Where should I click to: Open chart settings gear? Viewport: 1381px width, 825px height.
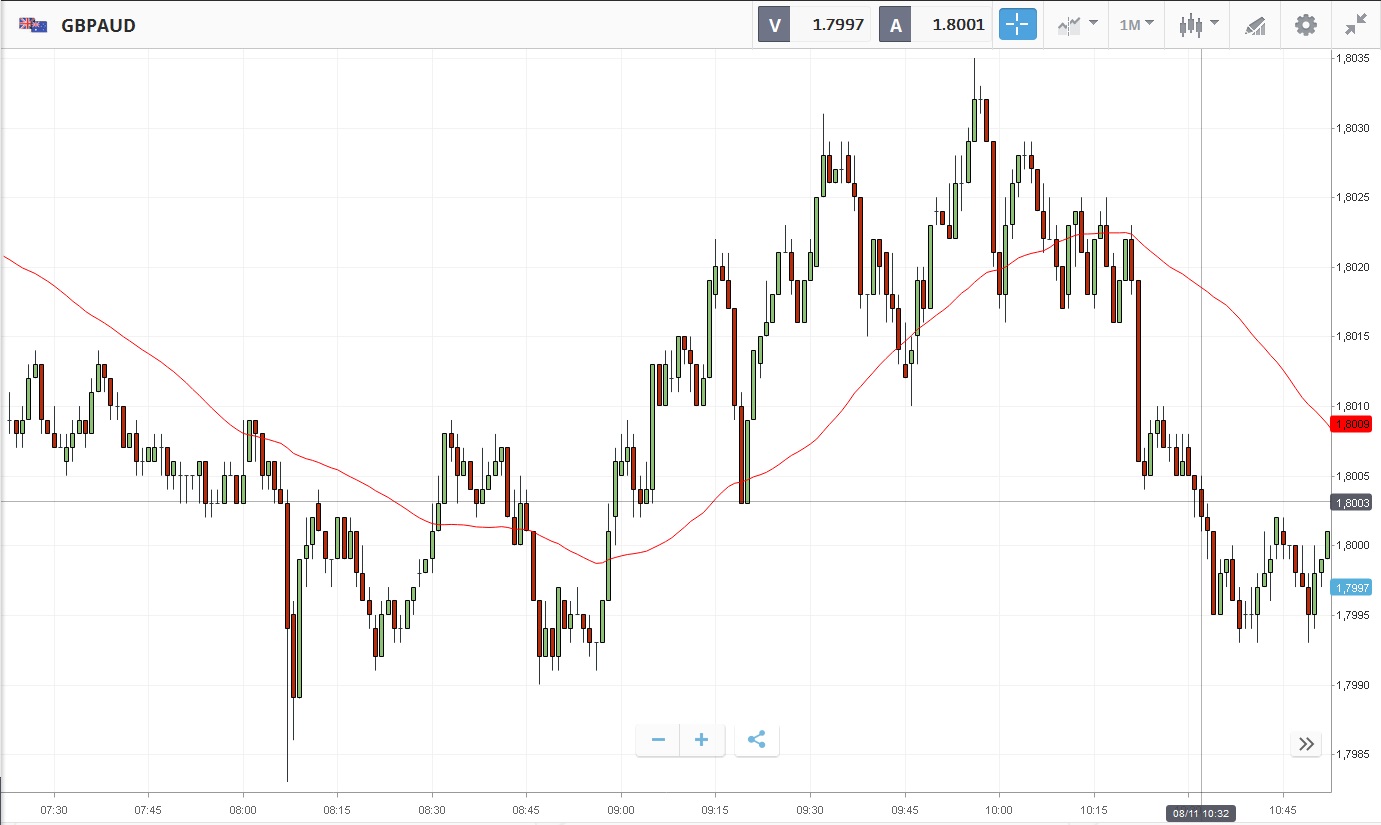click(1306, 25)
